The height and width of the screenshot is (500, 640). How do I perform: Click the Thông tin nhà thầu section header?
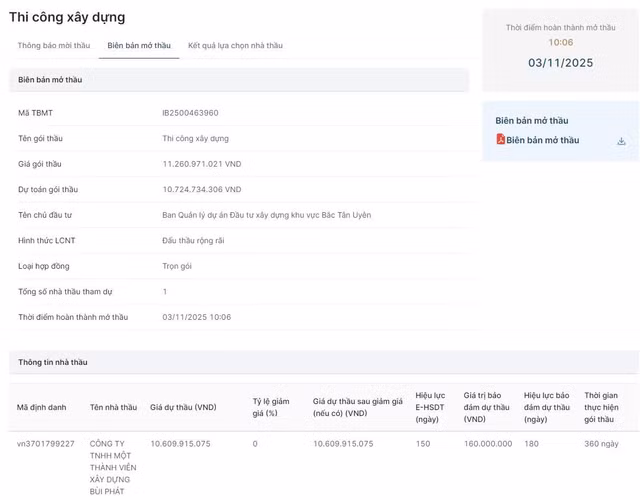click(52, 362)
